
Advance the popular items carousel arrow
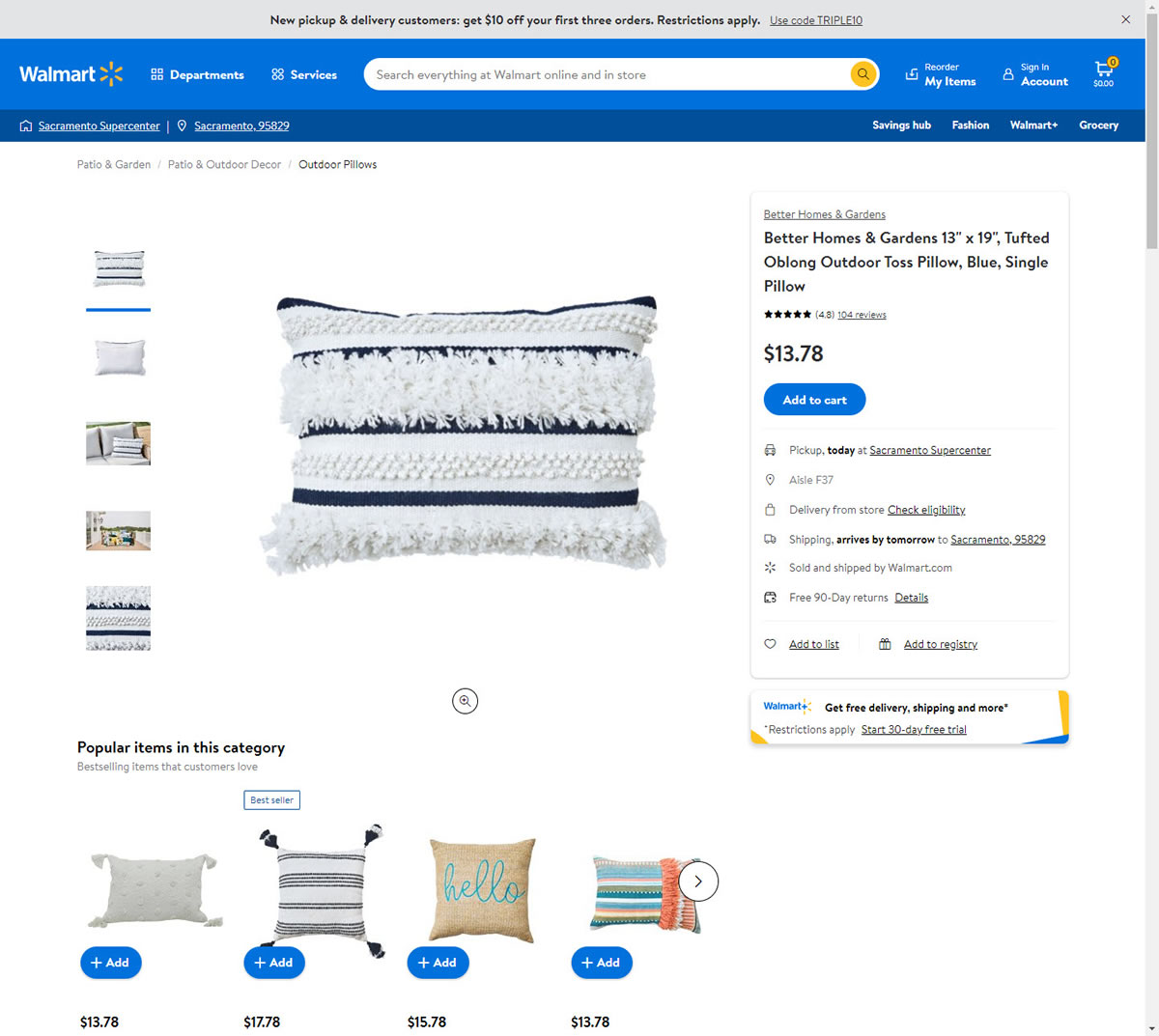(698, 881)
